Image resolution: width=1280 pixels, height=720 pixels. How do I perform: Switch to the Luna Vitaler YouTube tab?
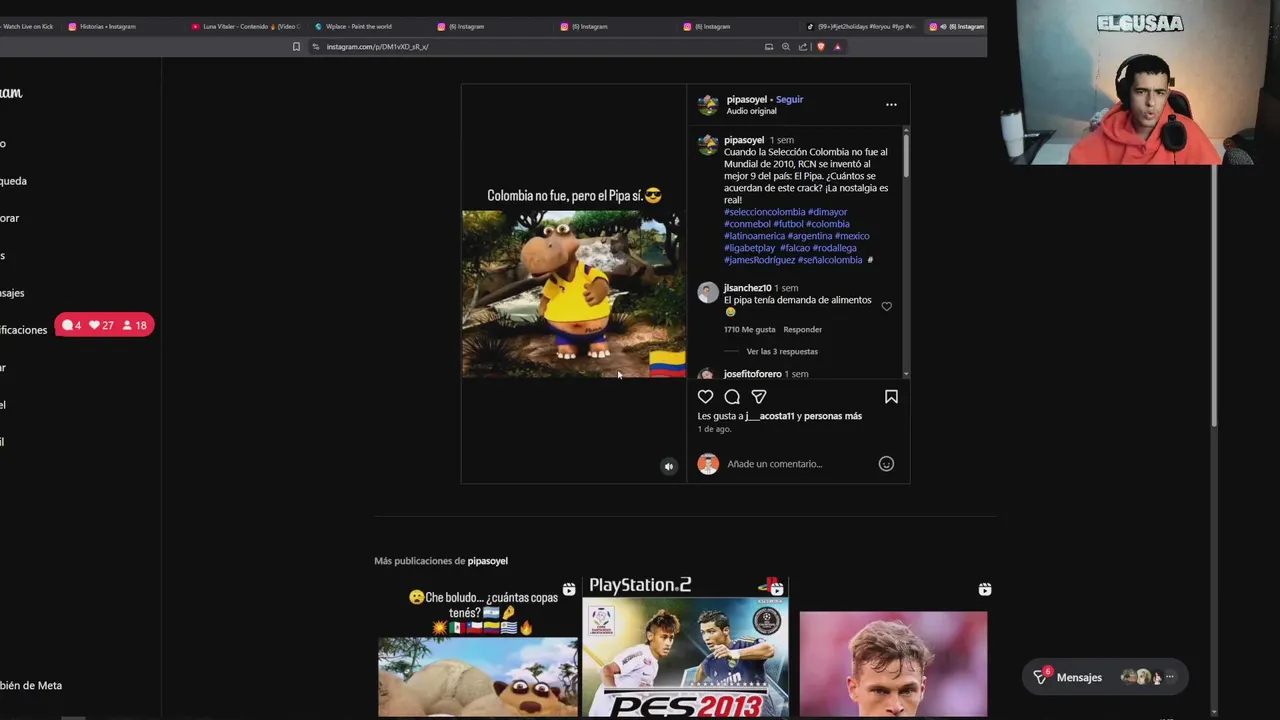coord(245,26)
